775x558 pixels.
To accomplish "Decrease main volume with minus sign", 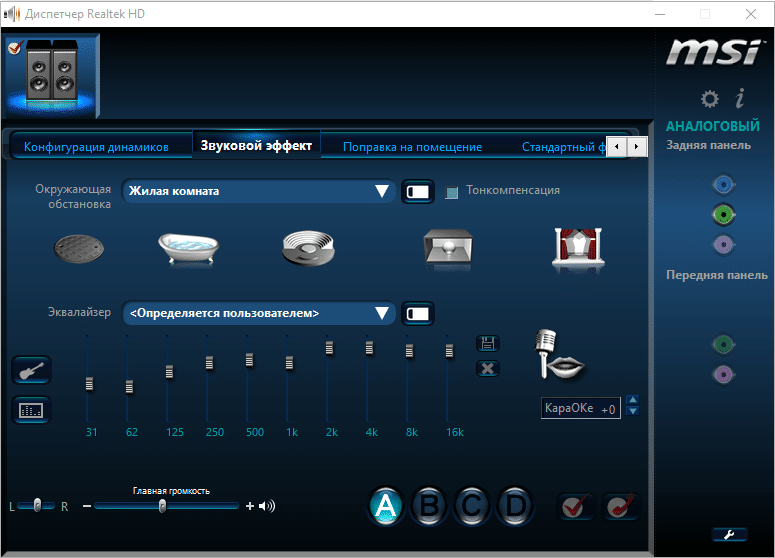I will [x=87, y=506].
